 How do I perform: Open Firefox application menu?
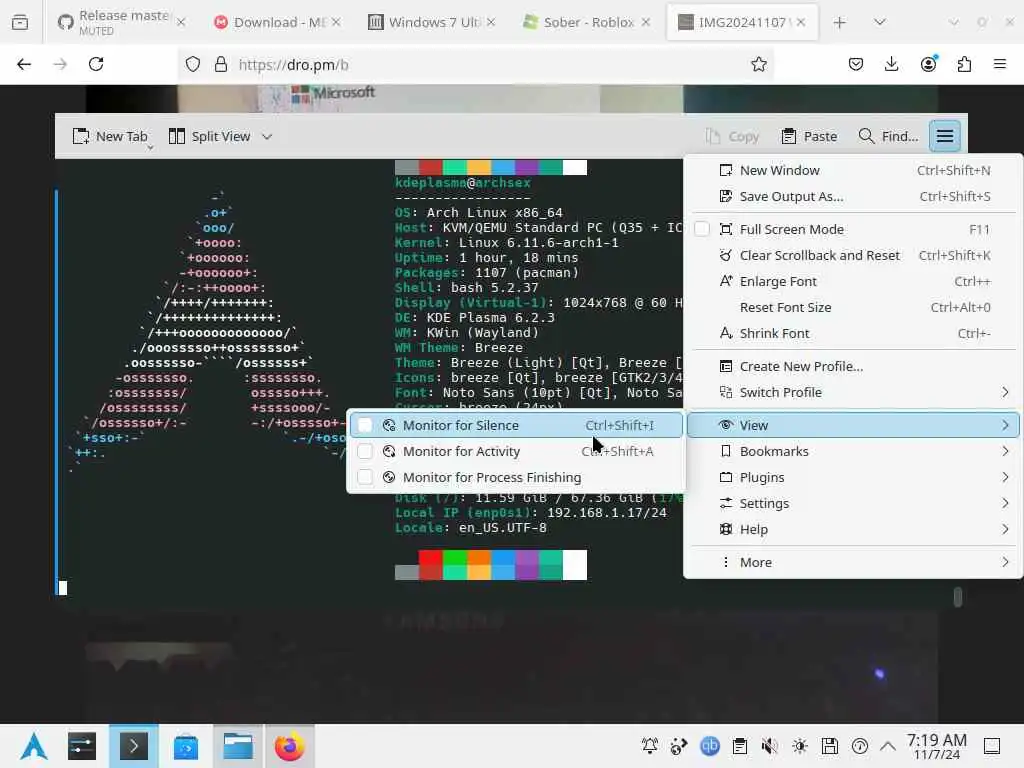tap(1000, 64)
